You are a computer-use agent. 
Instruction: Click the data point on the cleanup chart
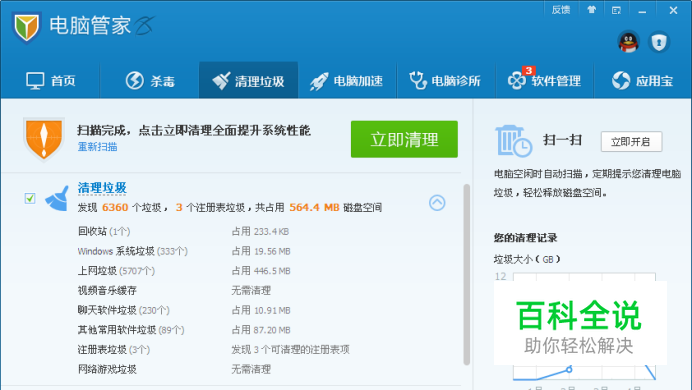[x=569, y=369]
